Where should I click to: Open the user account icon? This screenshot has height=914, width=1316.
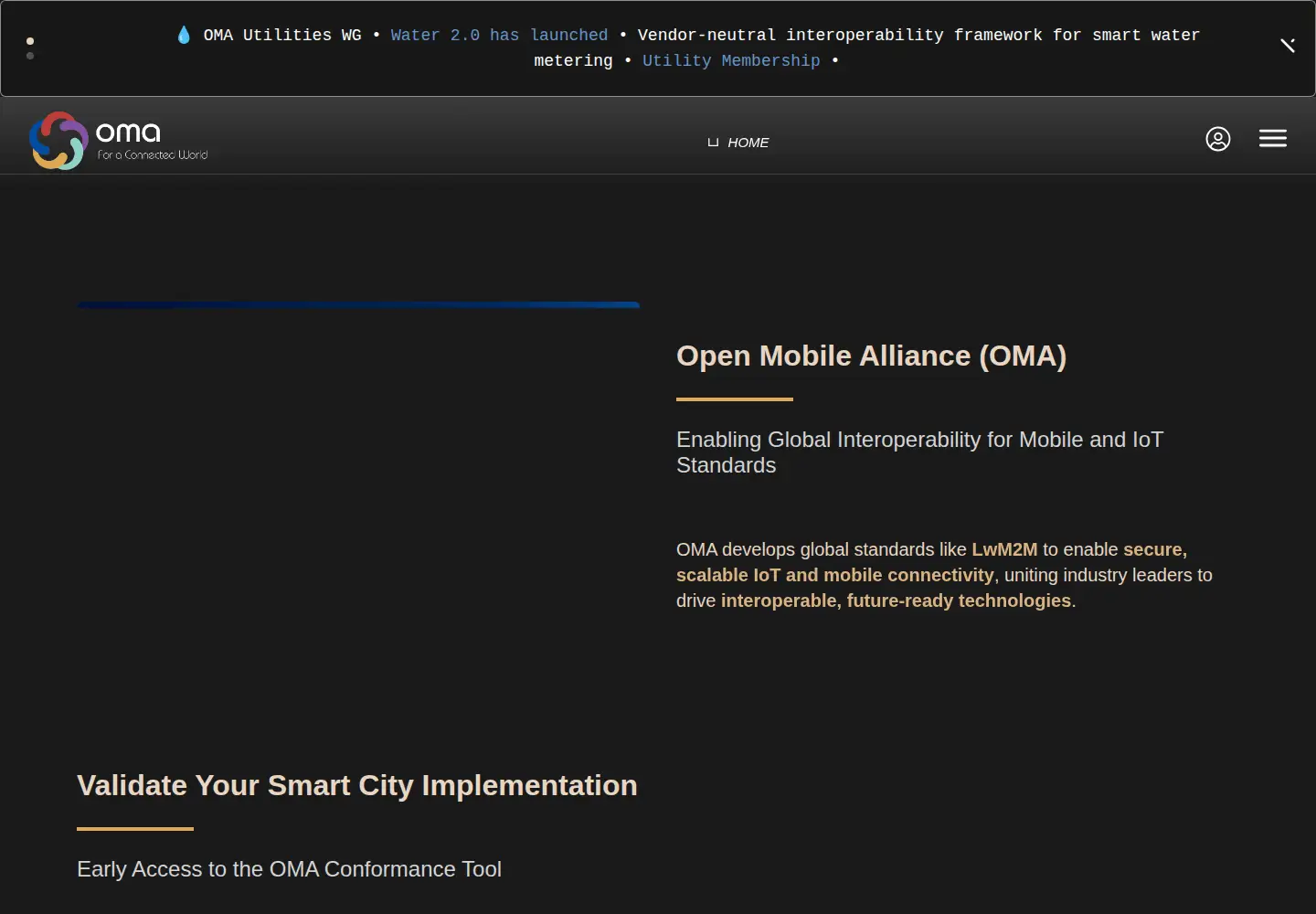[1217, 139]
